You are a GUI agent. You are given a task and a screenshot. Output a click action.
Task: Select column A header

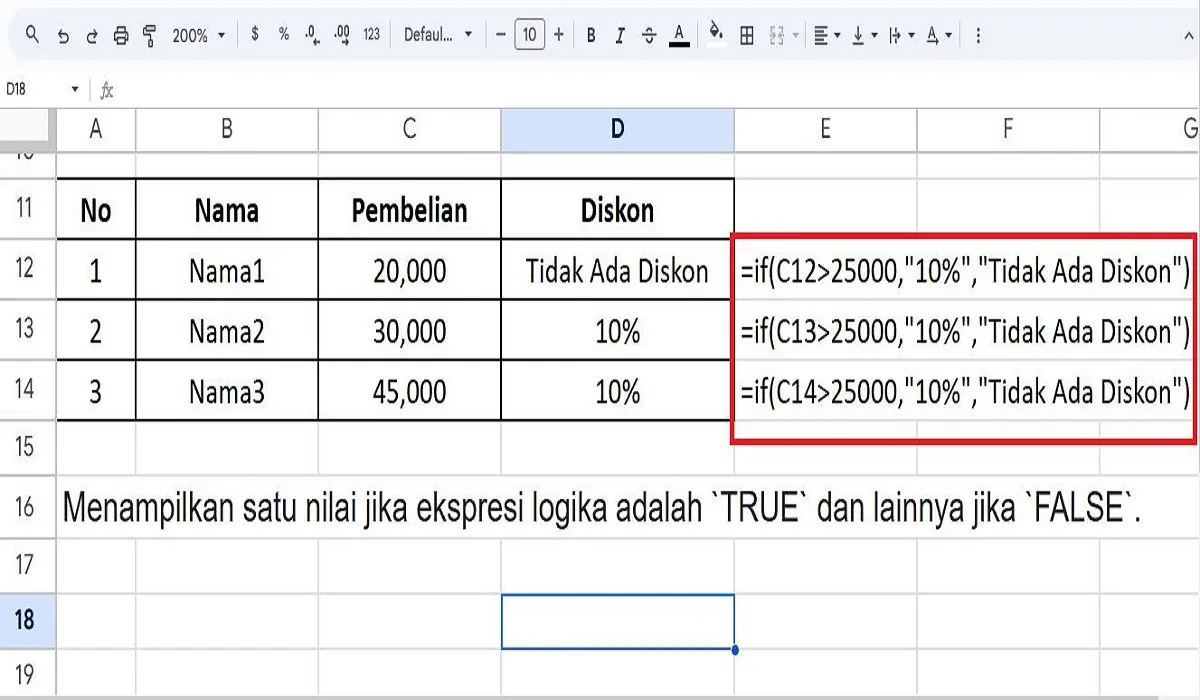96,128
